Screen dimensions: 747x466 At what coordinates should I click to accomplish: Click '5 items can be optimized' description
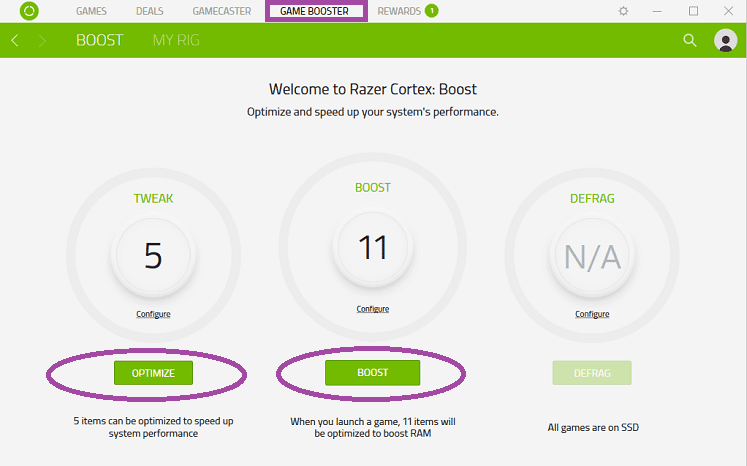(153, 427)
